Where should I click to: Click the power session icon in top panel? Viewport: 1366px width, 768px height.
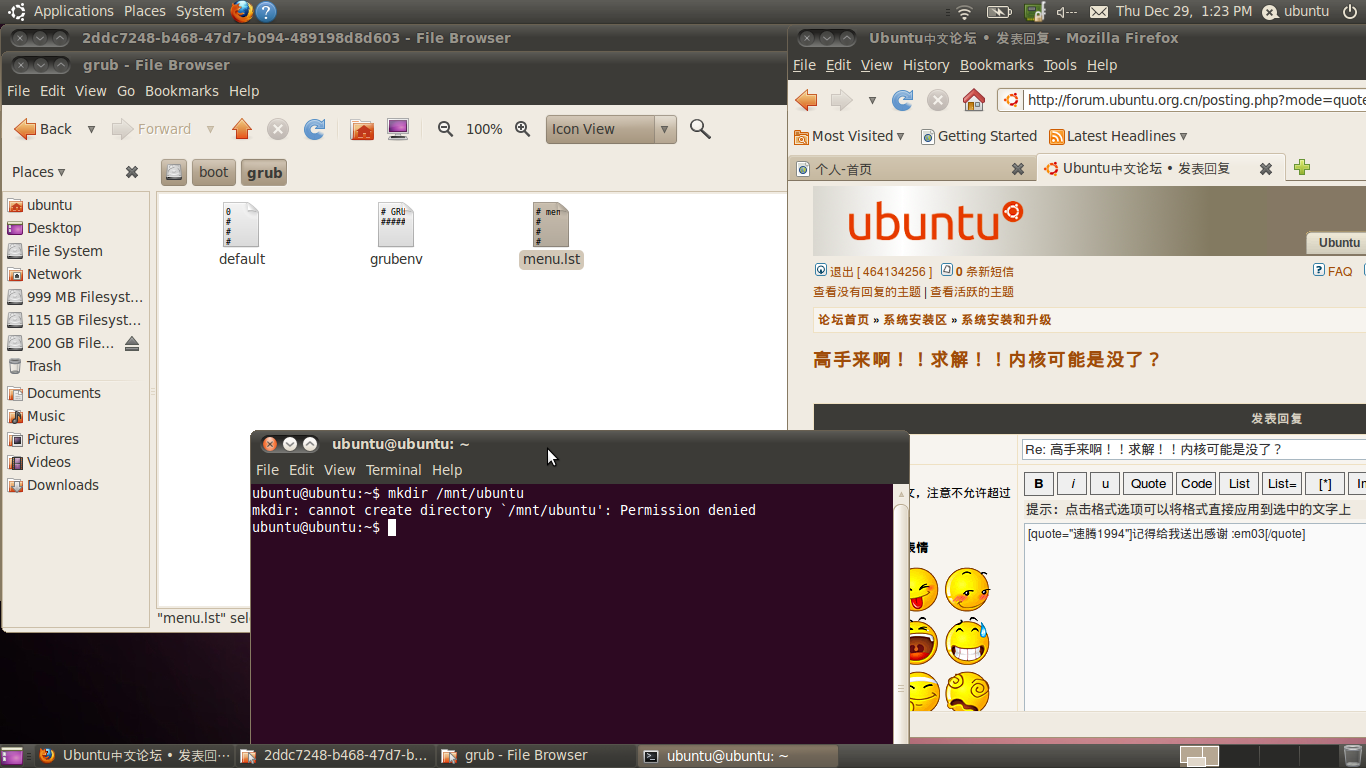(x=1349, y=12)
